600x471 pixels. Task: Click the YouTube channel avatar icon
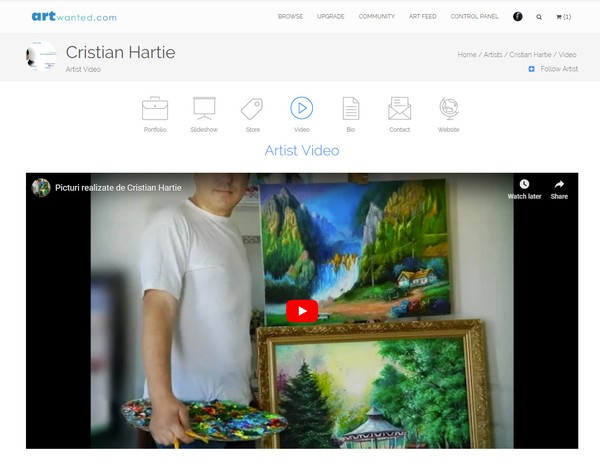41,187
